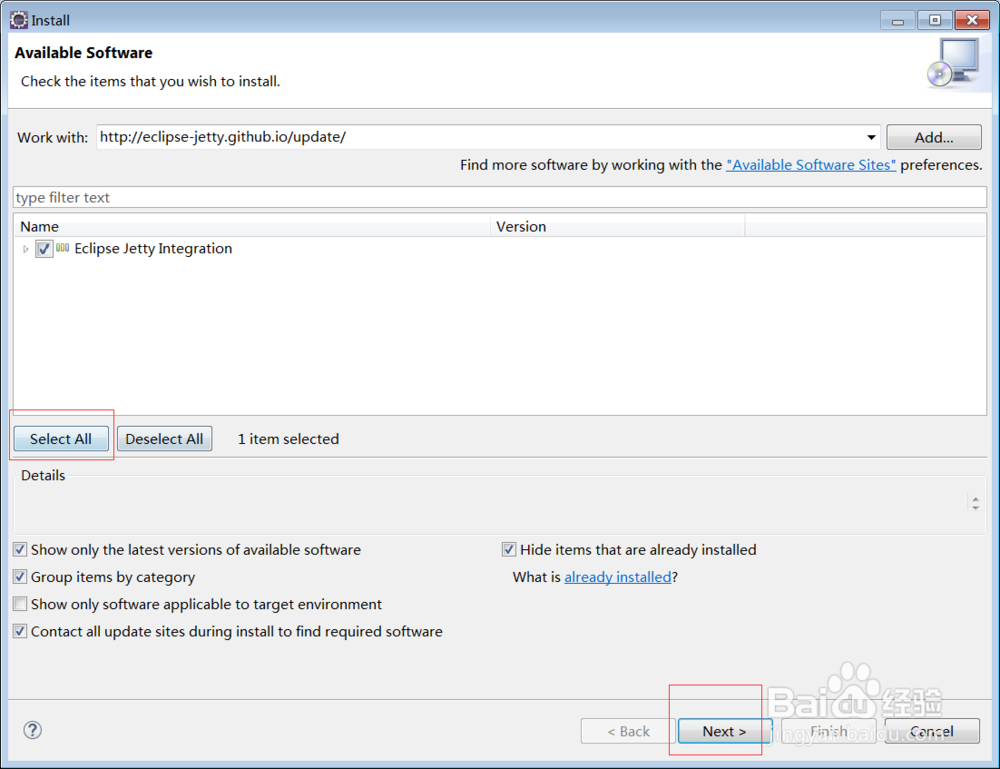Maximize the Install dialog window
The width and height of the screenshot is (1000, 769).
(x=935, y=20)
